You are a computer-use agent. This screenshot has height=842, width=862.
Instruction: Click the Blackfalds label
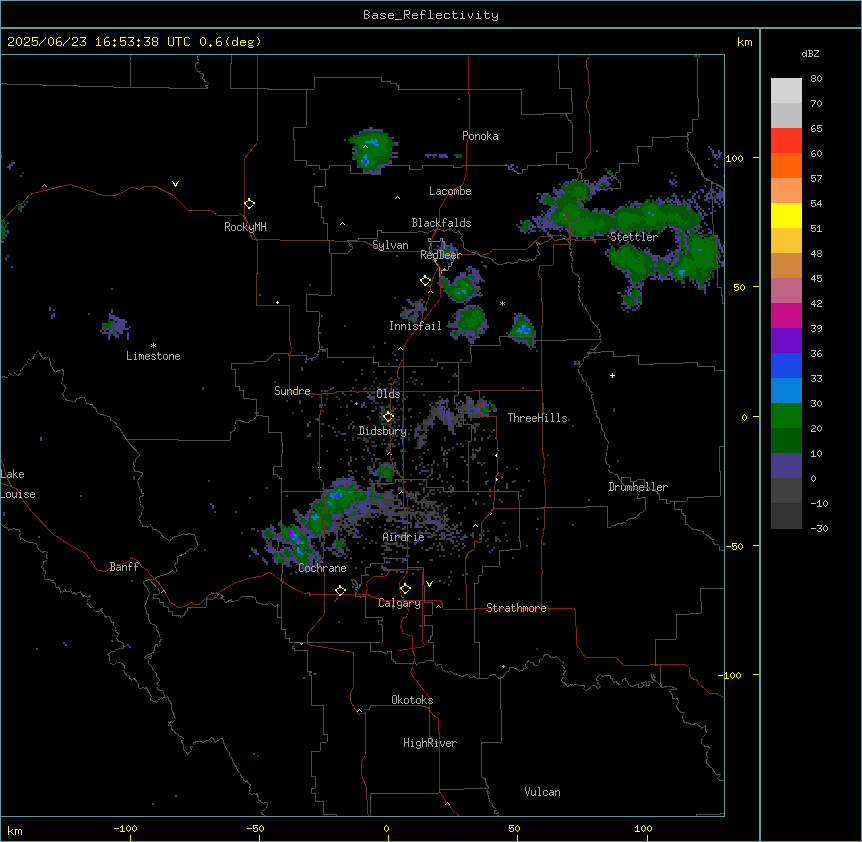tap(441, 223)
